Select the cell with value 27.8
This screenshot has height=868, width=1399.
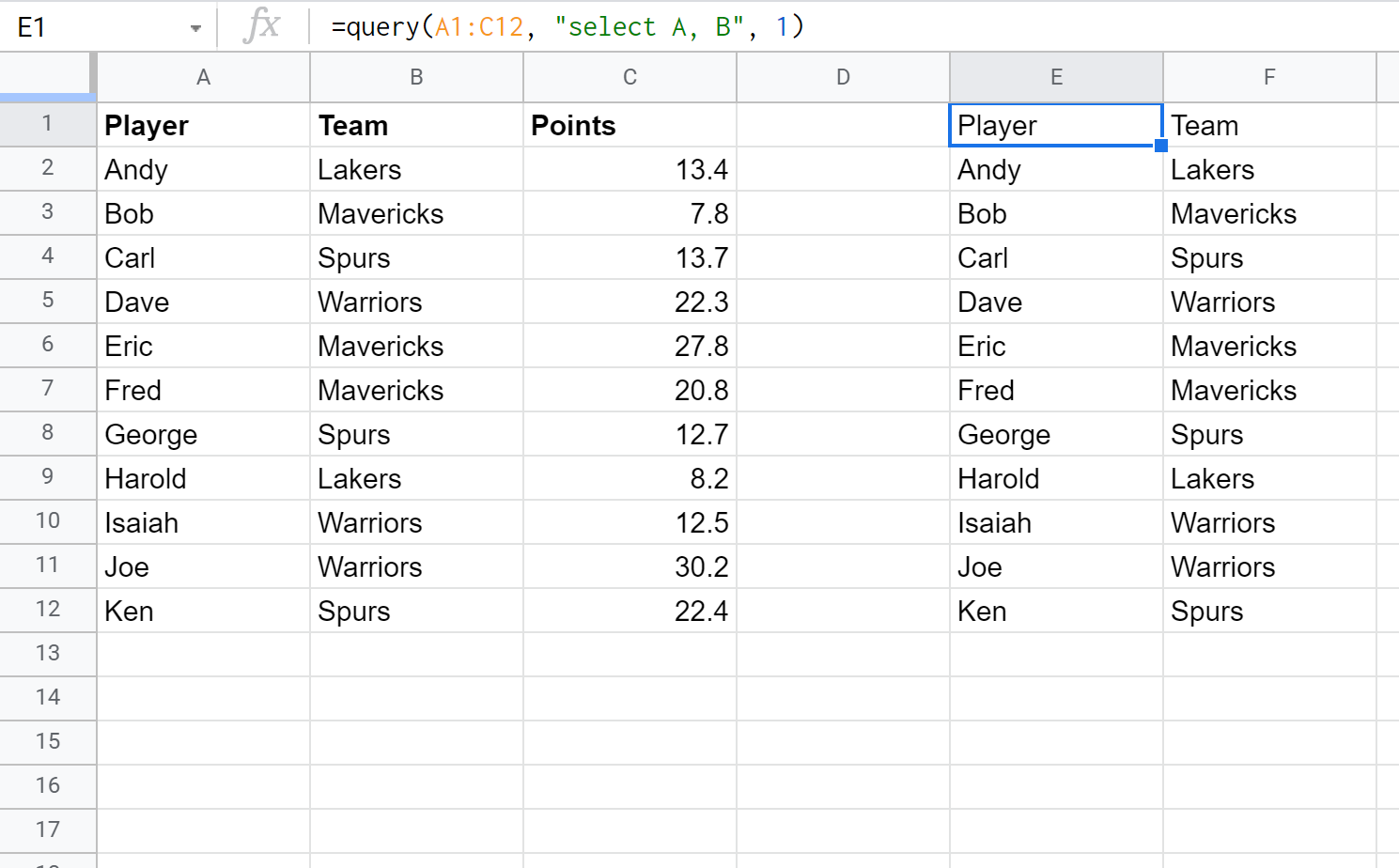[630, 346]
